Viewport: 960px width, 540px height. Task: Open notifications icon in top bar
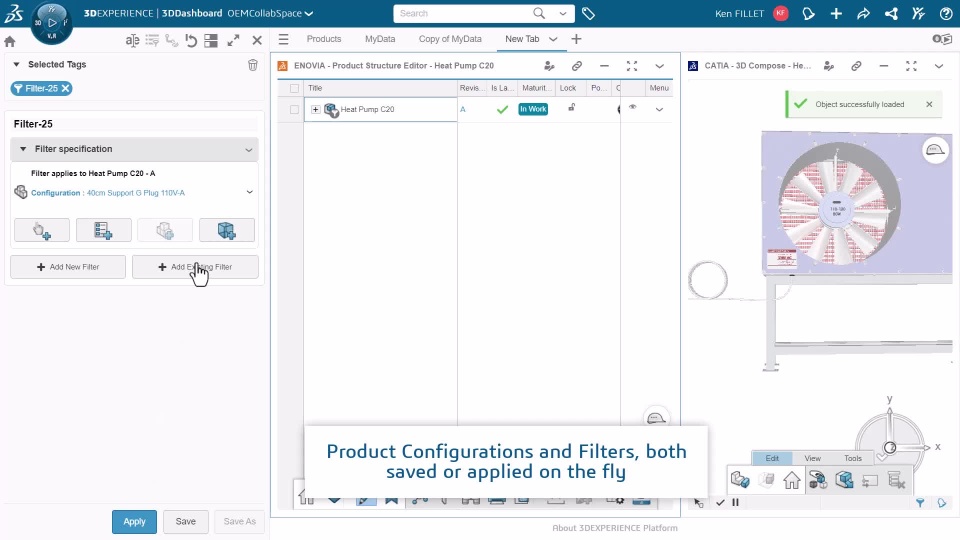[808, 13]
